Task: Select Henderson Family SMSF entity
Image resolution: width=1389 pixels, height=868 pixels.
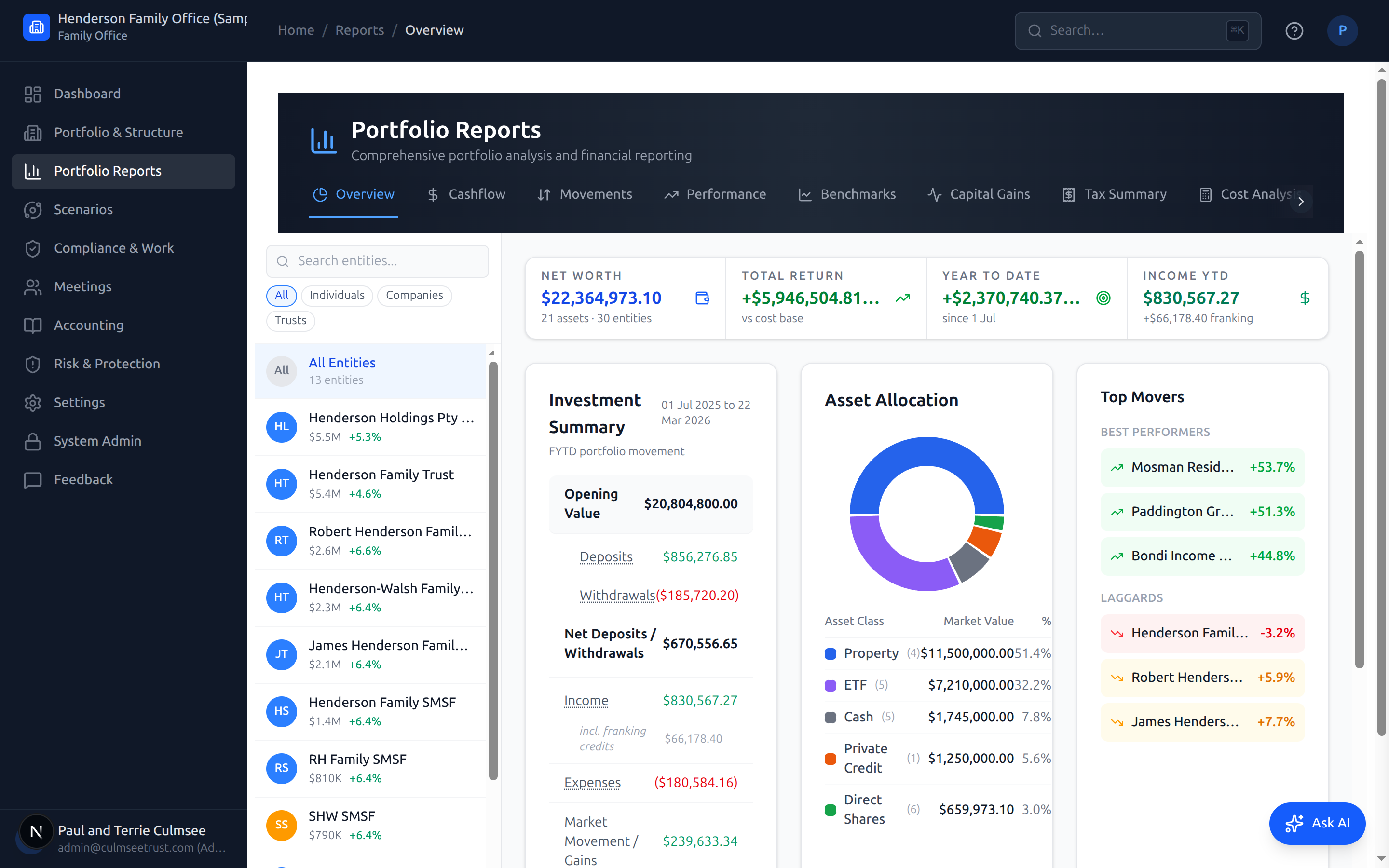Action: click(x=370, y=711)
